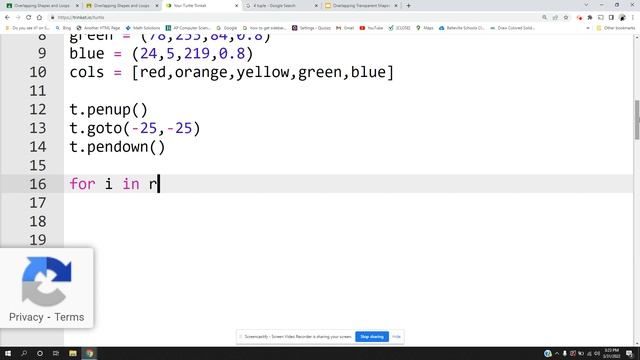The image size is (640, 360).
Task: Open Windows taskbar search
Action: (24, 353)
